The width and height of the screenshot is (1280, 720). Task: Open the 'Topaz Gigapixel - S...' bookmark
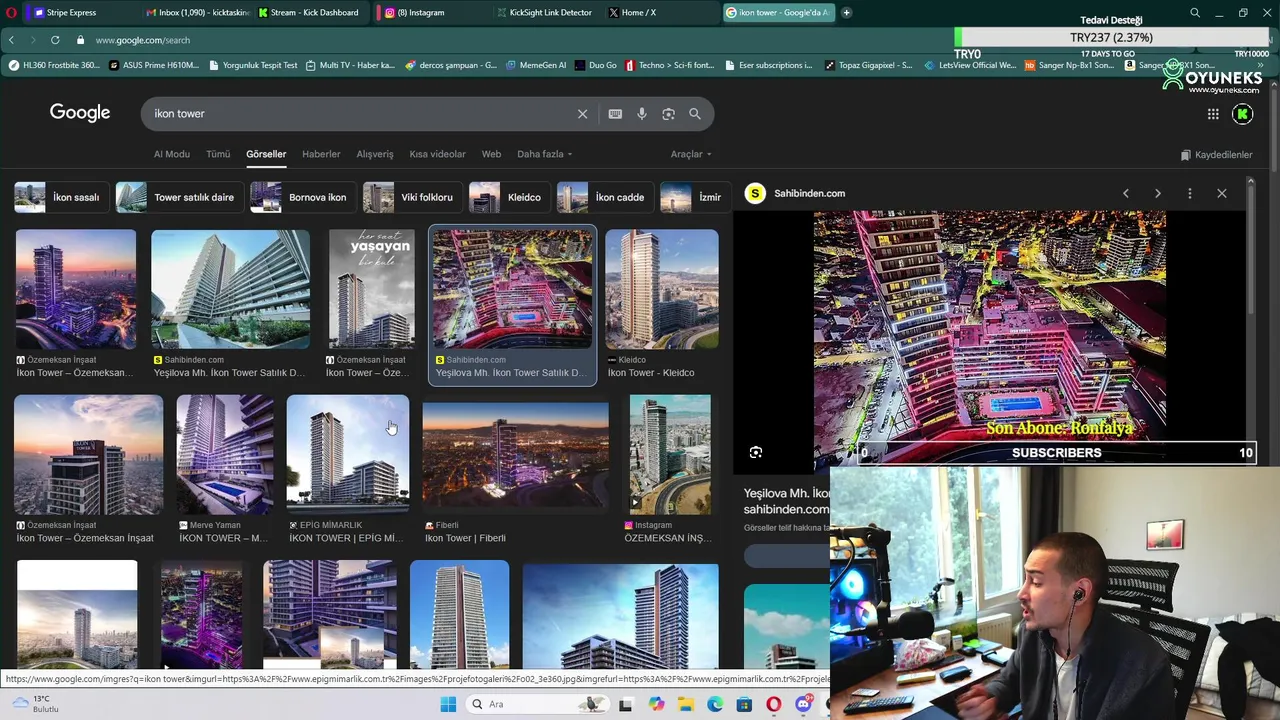tap(868, 65)
